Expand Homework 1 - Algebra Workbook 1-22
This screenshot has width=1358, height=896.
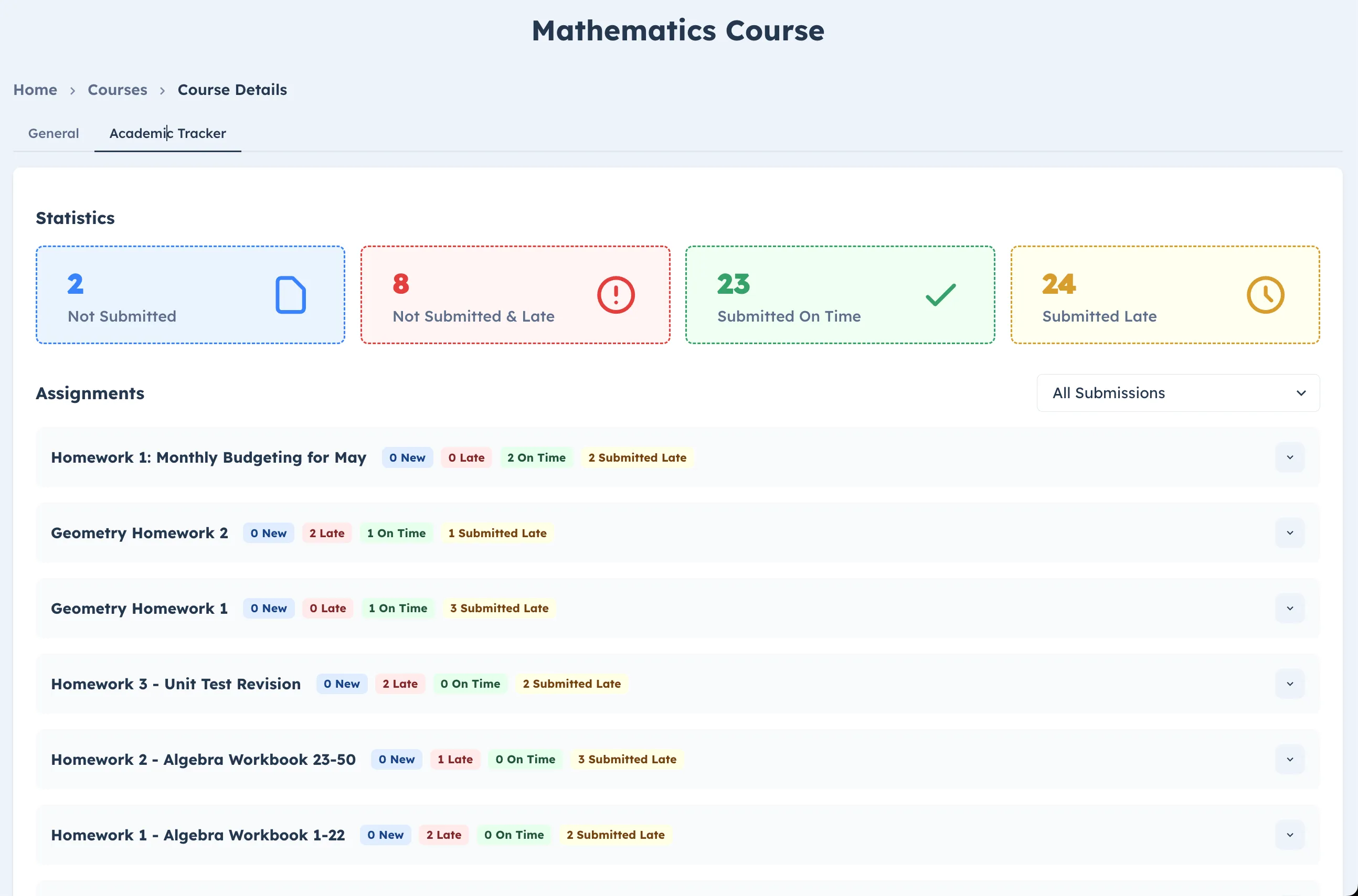[1289, 834]
